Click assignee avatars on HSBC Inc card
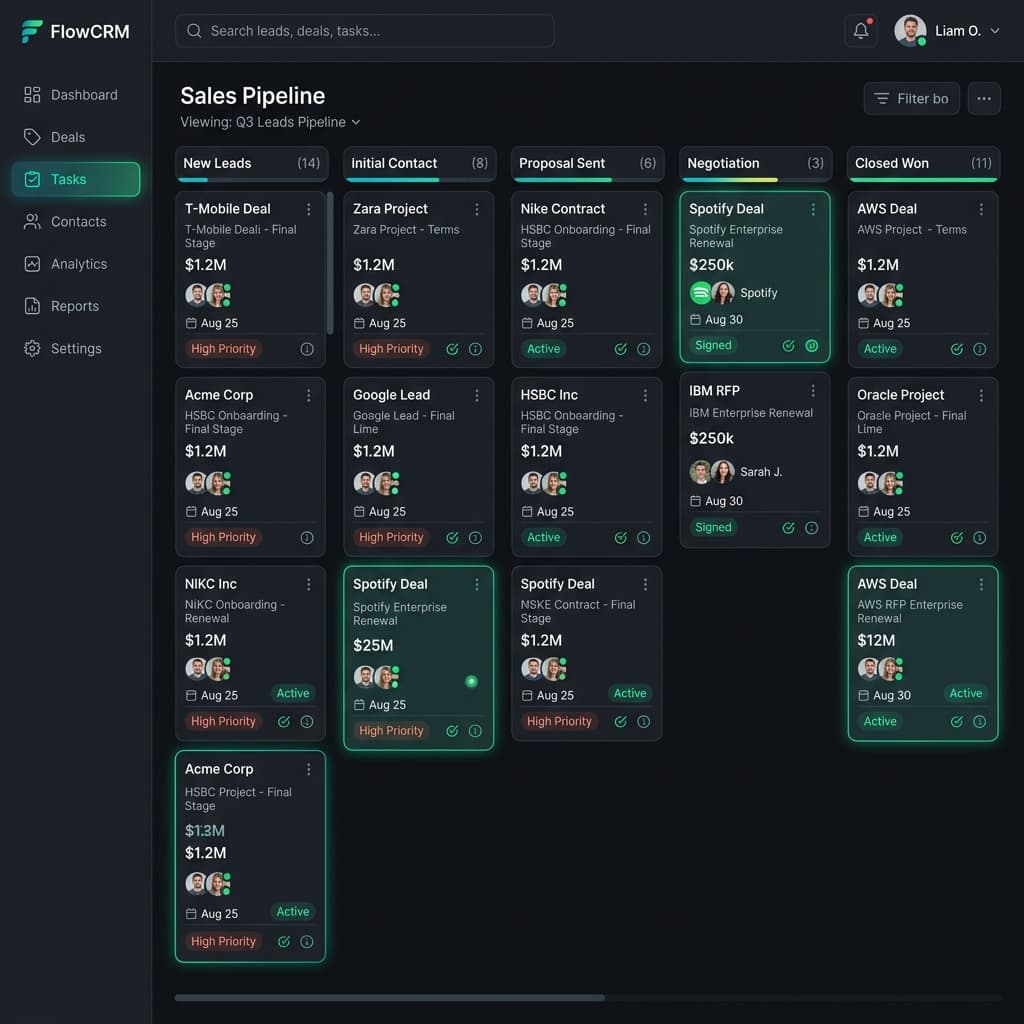The height and width of the screenshot is (1024, 1024). (x=544, y=483)
